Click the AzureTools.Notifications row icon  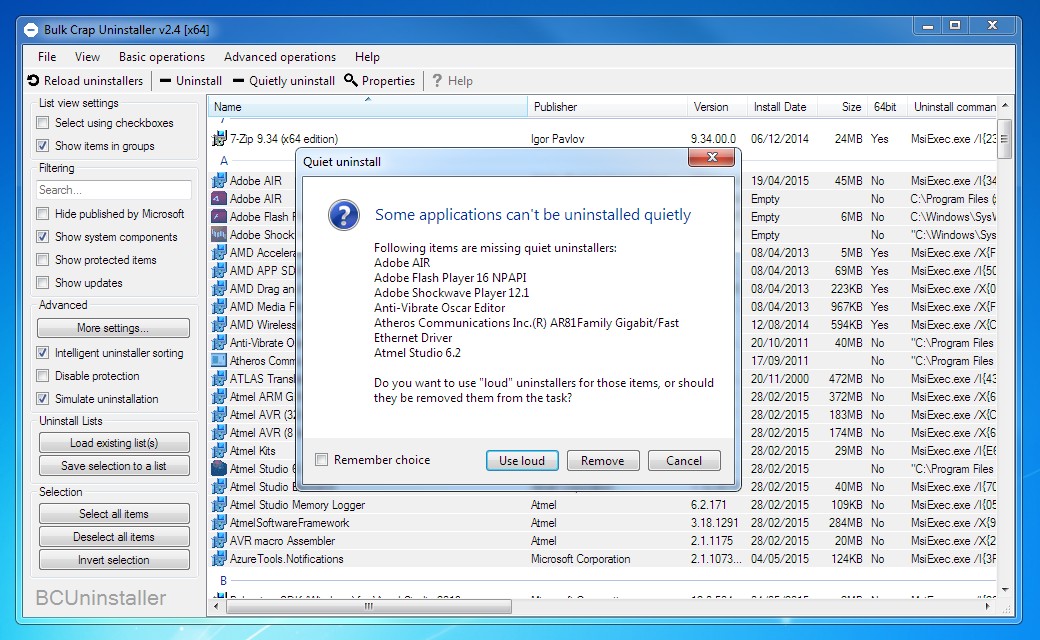click(219, 558)
